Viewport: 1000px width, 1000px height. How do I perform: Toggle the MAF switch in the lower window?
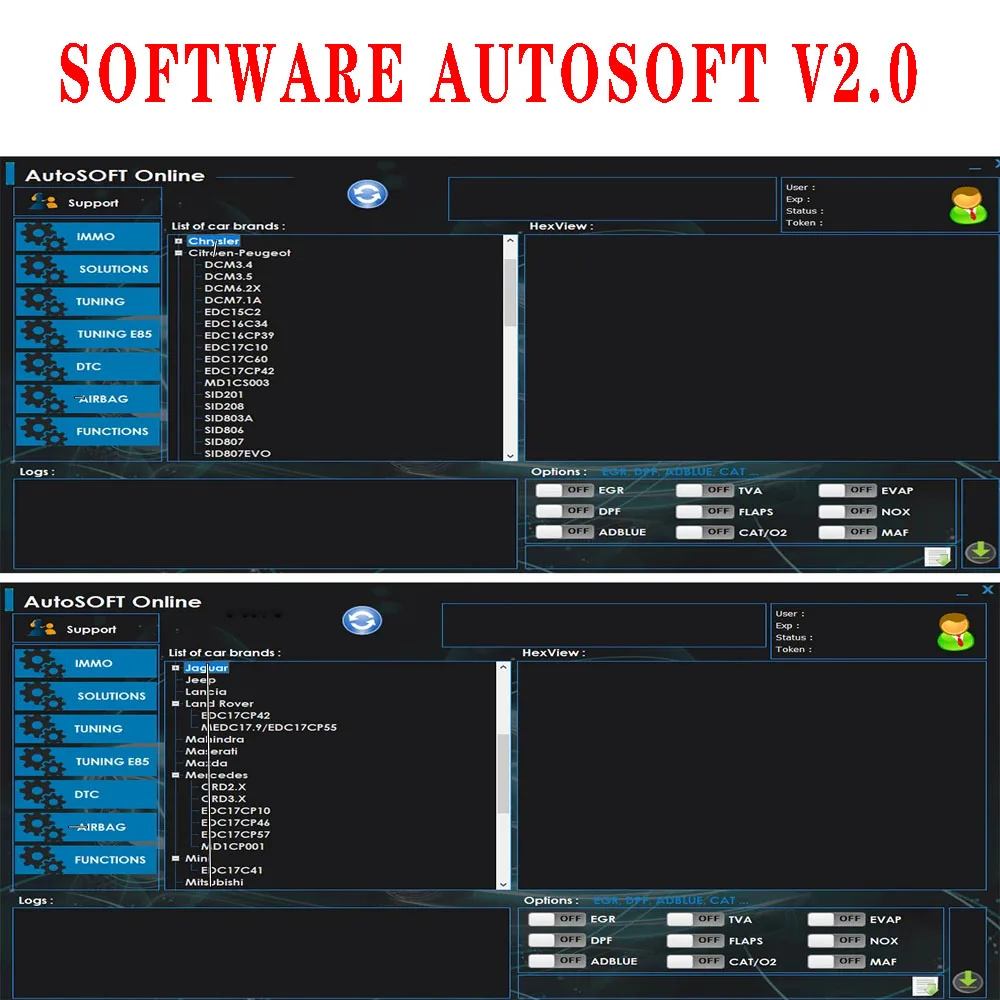point(836,961)
